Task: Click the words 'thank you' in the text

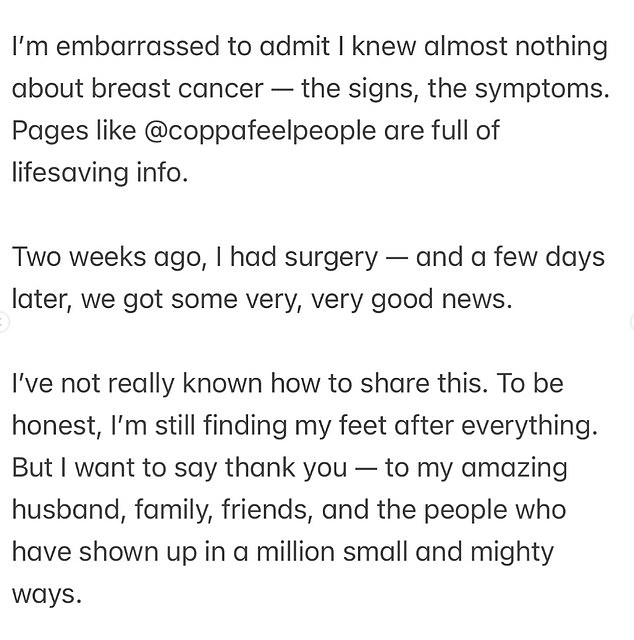Action: pyautogui.click(x=286, y=469)
